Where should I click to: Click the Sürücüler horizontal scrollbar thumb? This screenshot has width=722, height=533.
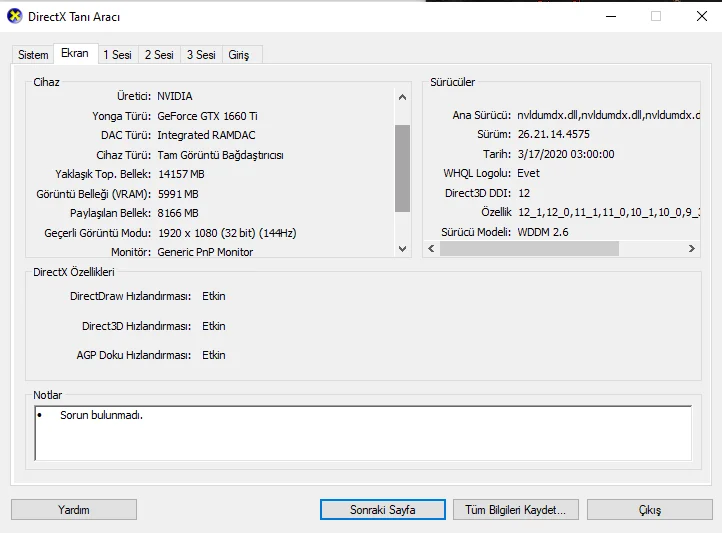coord(530,249)
